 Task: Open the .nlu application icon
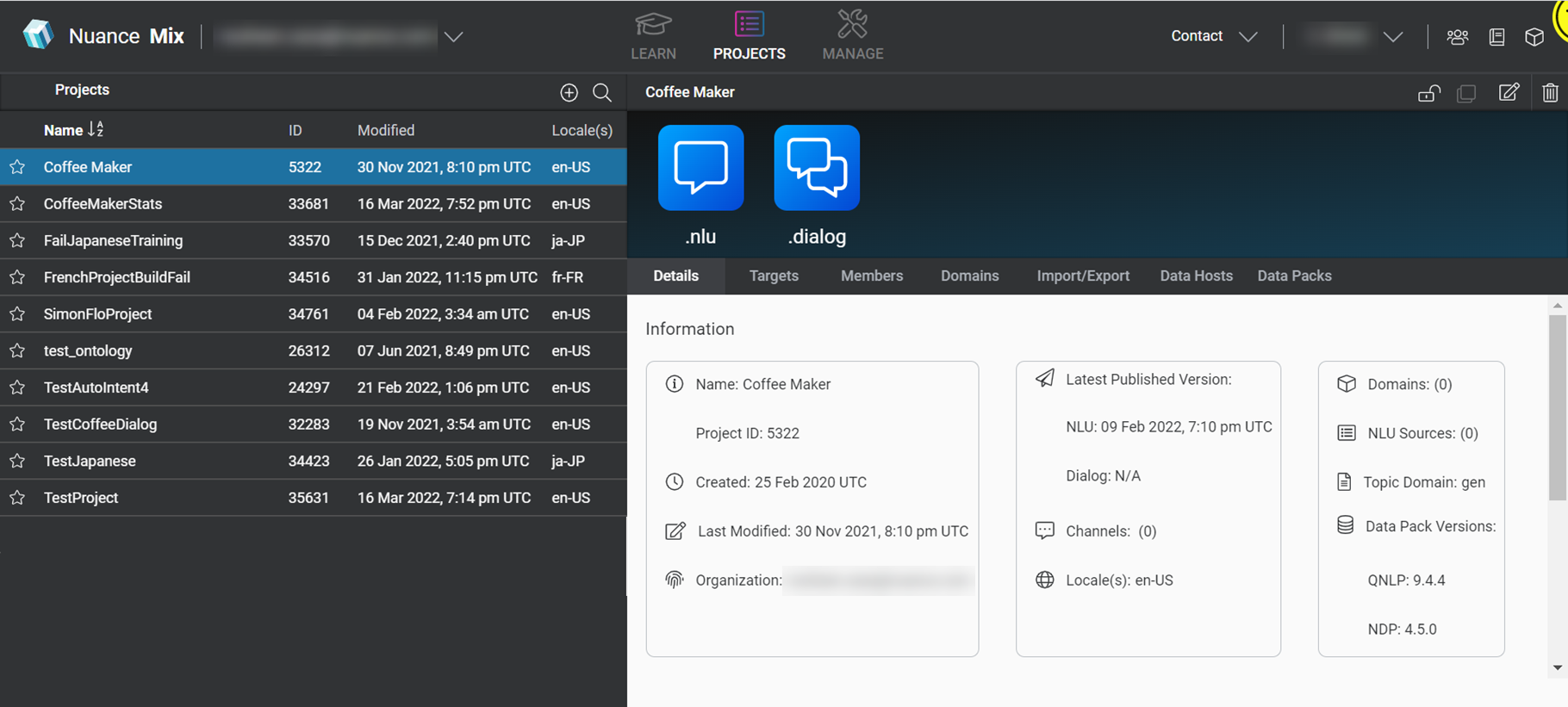pos(700,168)
